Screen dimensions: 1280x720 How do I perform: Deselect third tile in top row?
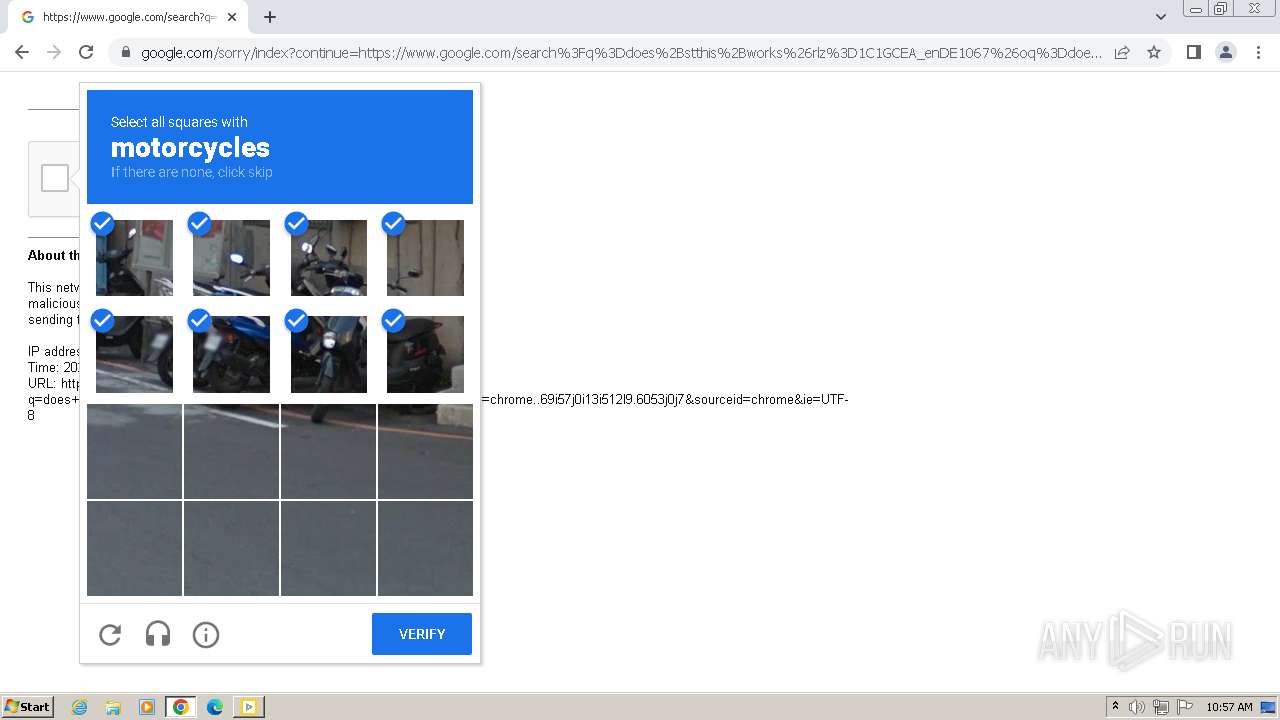point(328,257)
